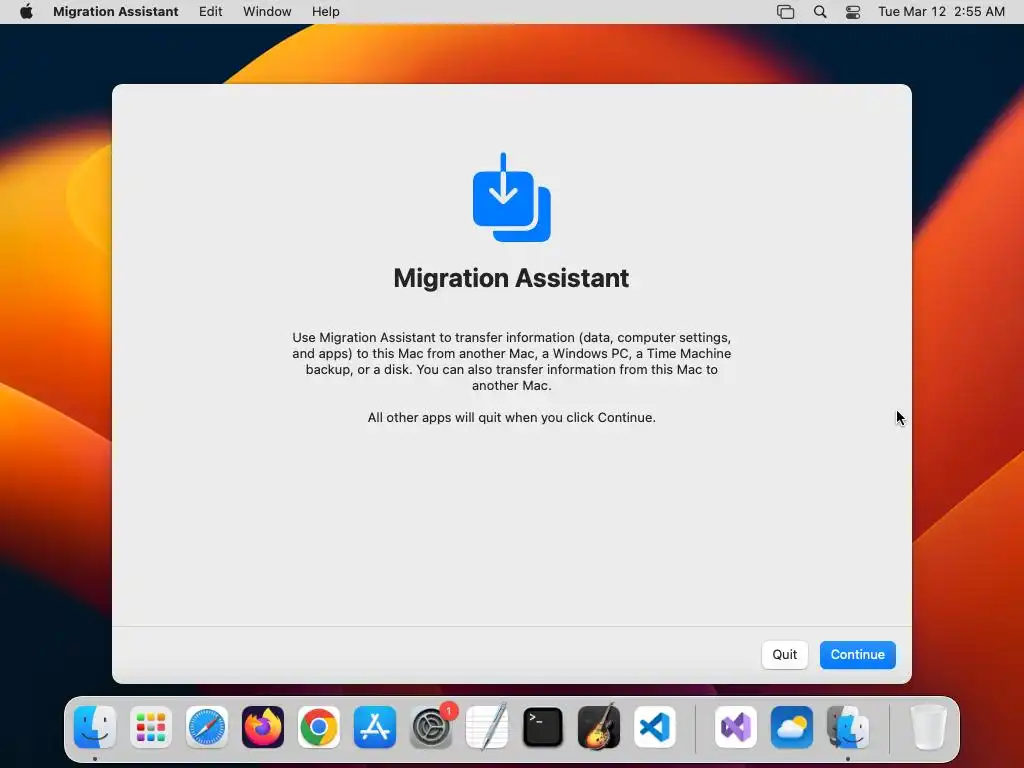Open Finder from the Dock

pyautogui.click(x=95, y=727)
